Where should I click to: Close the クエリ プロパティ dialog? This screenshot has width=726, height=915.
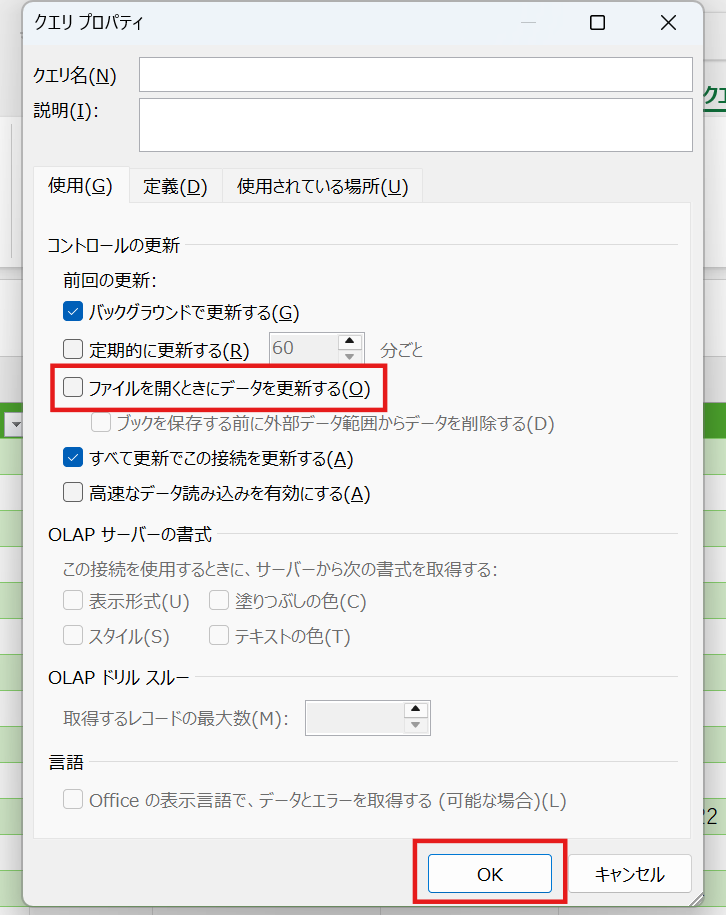(x=668, y=23)
